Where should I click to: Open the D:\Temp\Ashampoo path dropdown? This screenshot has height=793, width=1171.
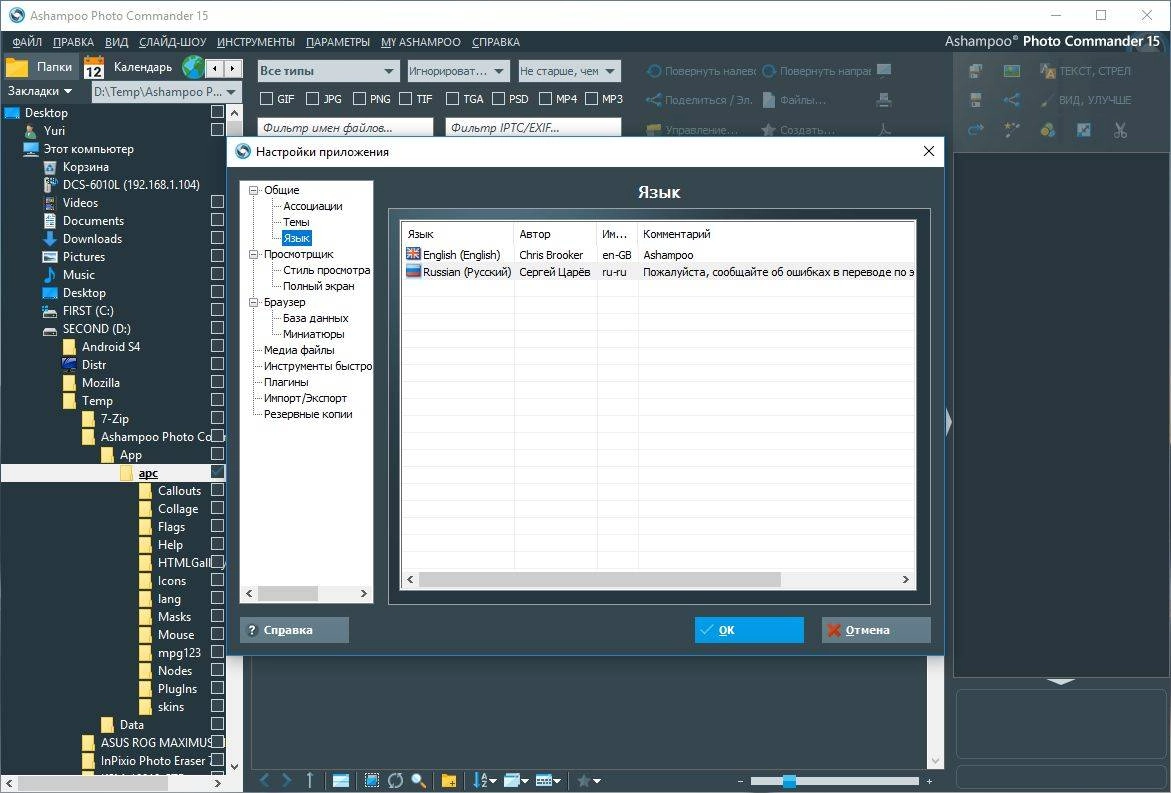(166, 92)
